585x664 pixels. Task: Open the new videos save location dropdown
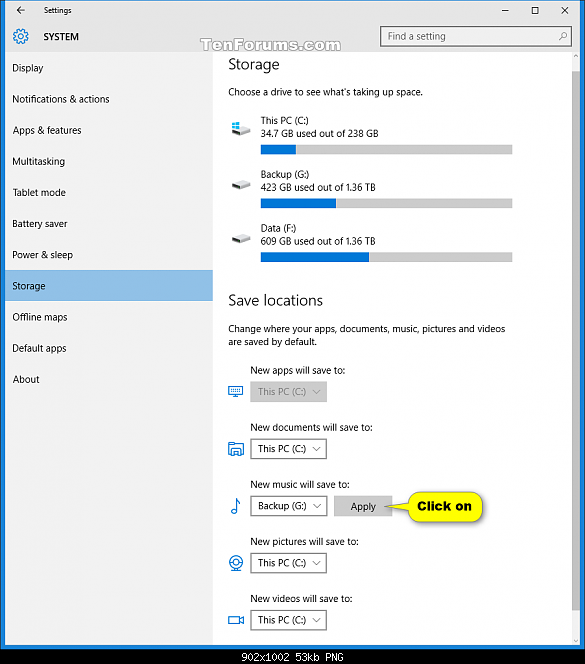(288, 620)
